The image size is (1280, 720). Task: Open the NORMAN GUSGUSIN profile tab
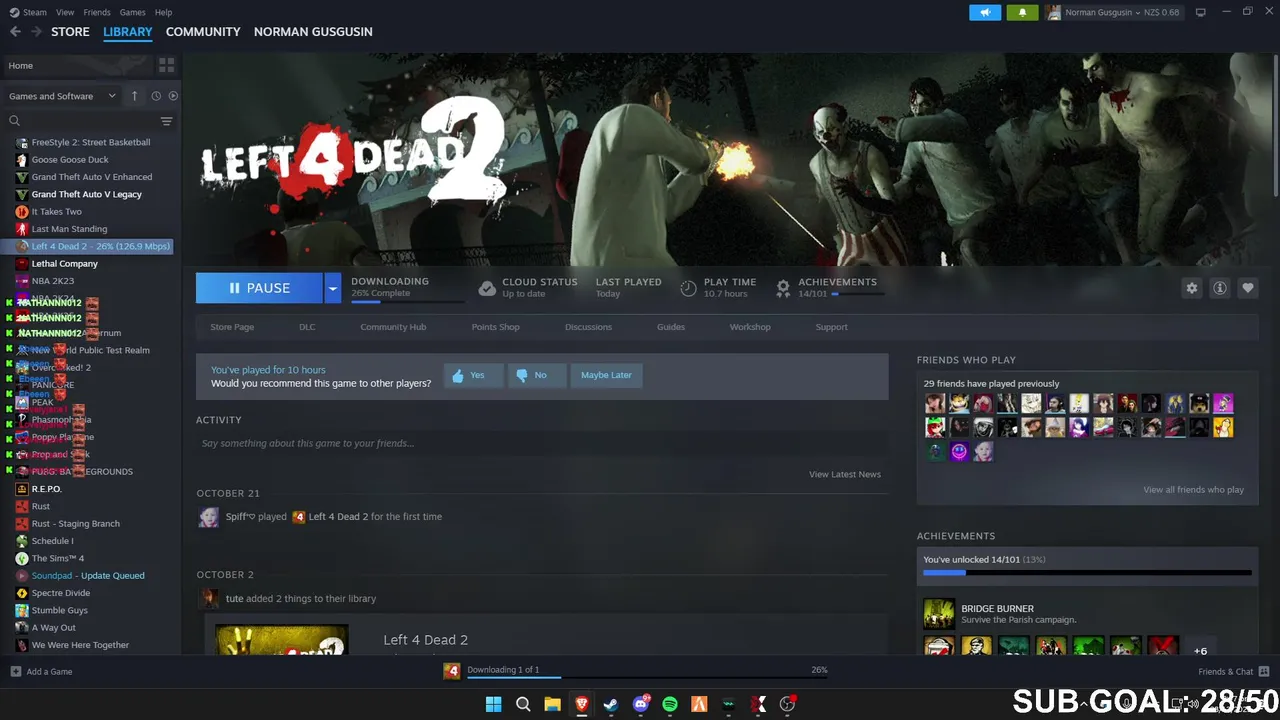313,32
